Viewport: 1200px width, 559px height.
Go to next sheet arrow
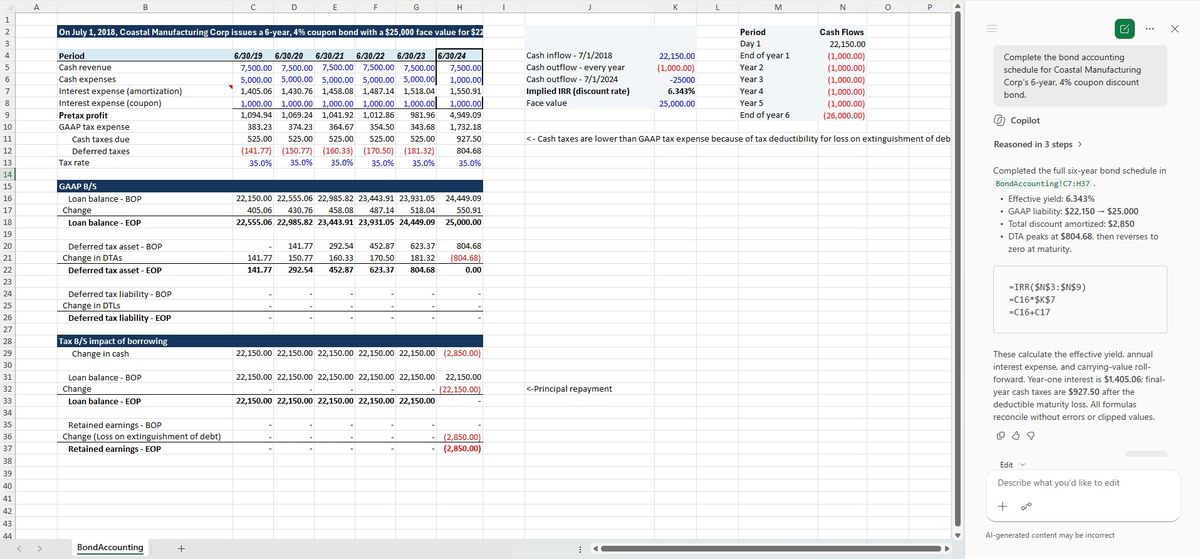(39, 548)
